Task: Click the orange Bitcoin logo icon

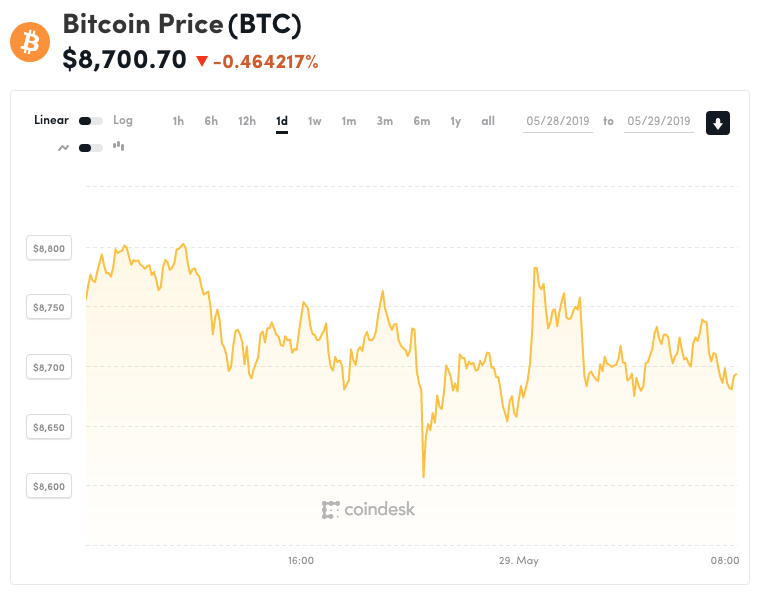Action: pyautogui.click(x=30, y=42)
